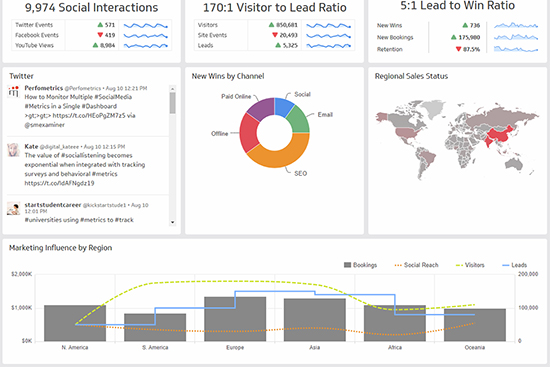Open the @digital_kateee handle link
This screenshot has width=550, height=367.
(59, 147)
